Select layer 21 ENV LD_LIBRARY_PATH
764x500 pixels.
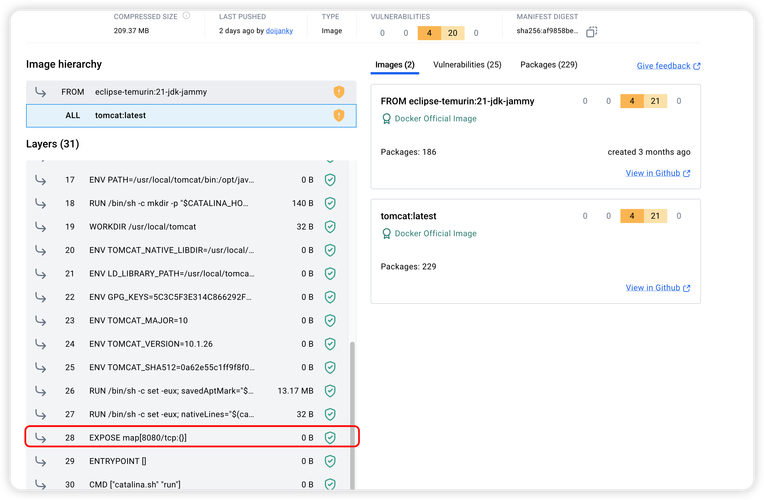coord(188,273)
